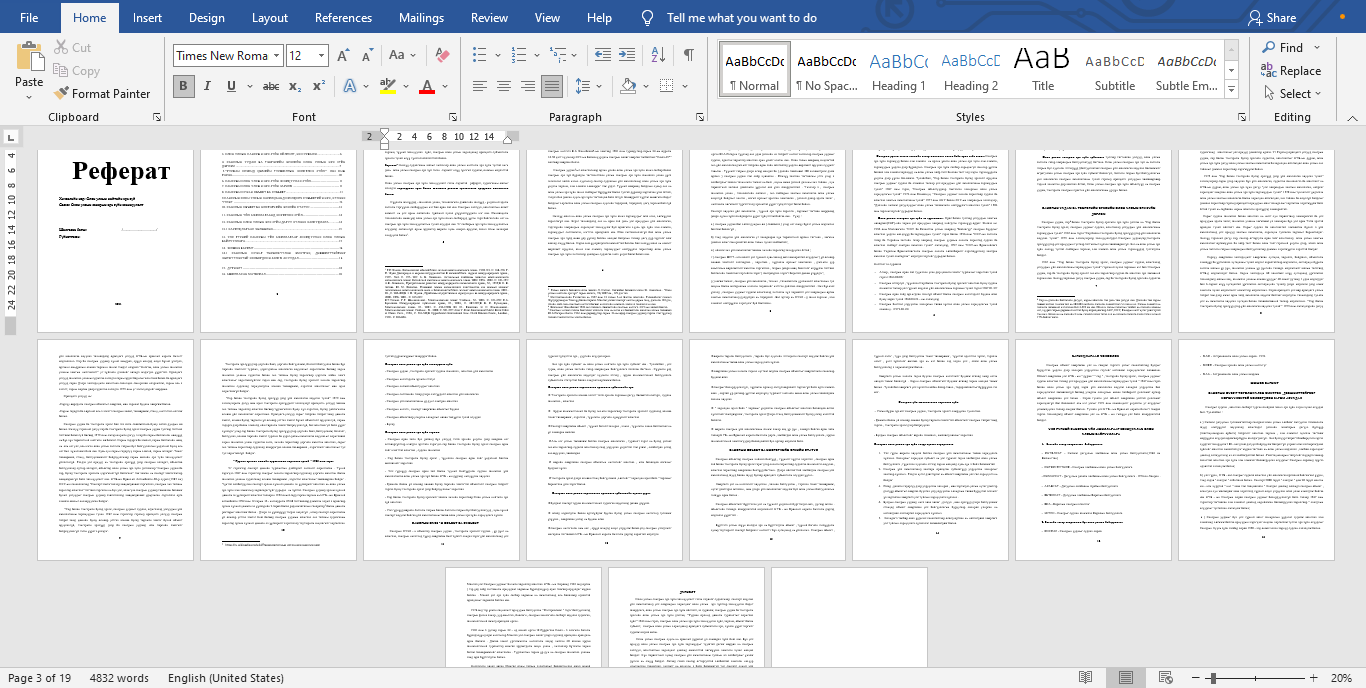
Task: Toggle Italic formatting
Action: [x=207, y=86]
